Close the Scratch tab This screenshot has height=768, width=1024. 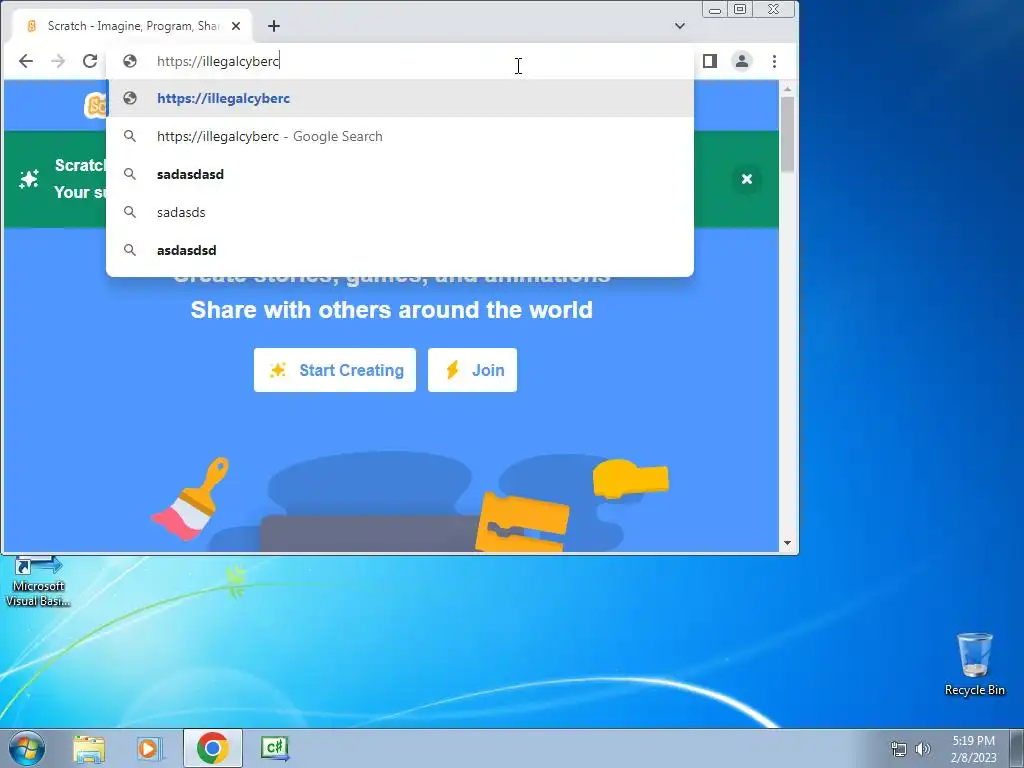[x=236, y=26]
